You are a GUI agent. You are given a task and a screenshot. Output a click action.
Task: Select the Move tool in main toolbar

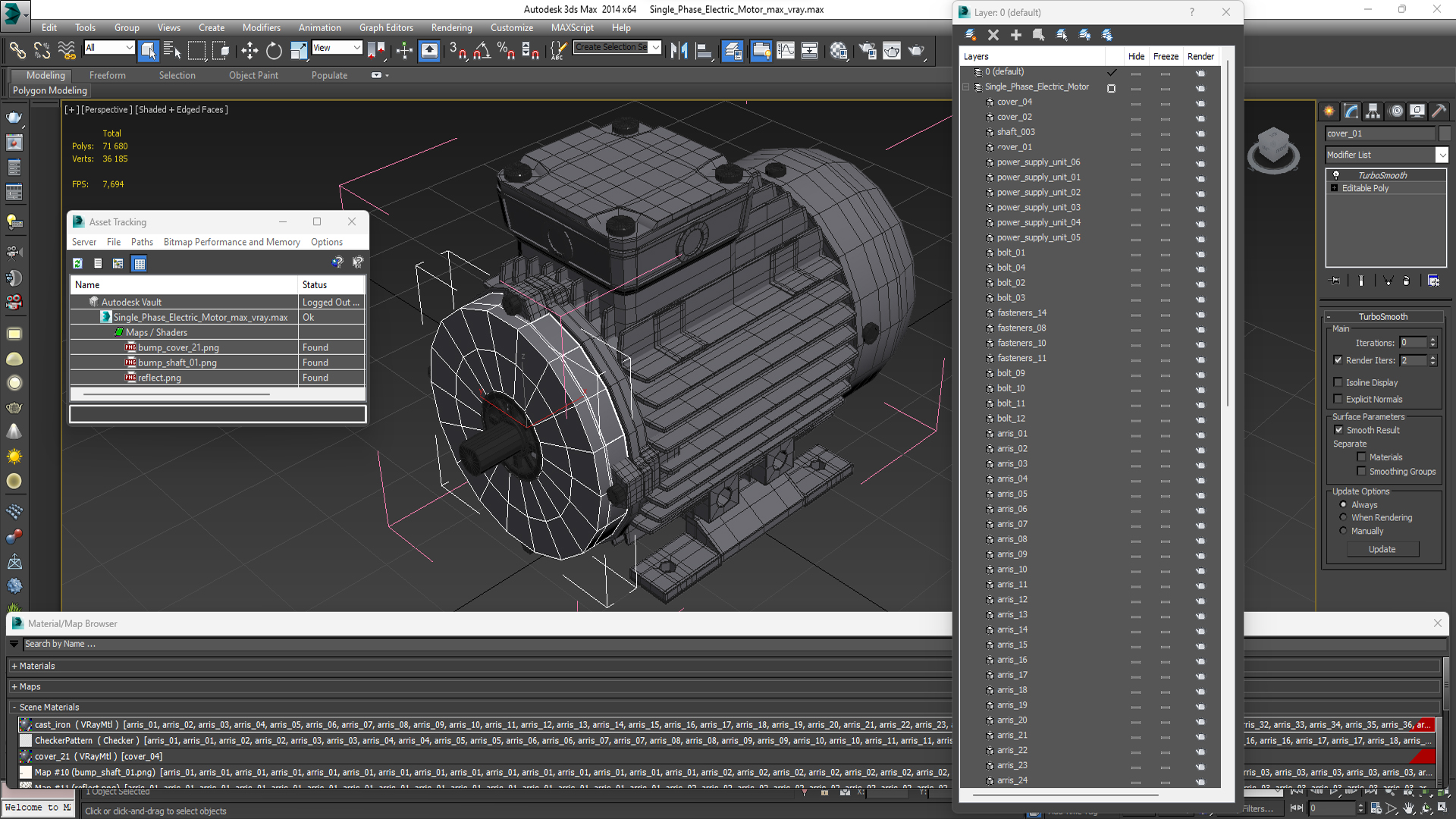[249, 51]
